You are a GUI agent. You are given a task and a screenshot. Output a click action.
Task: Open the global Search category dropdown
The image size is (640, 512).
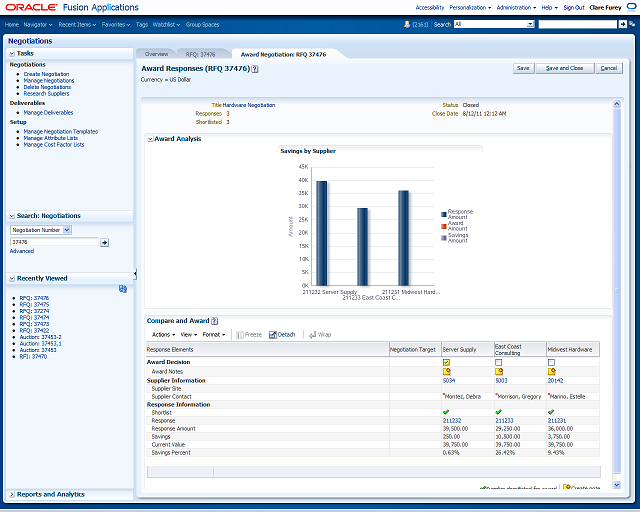[530, 24]
